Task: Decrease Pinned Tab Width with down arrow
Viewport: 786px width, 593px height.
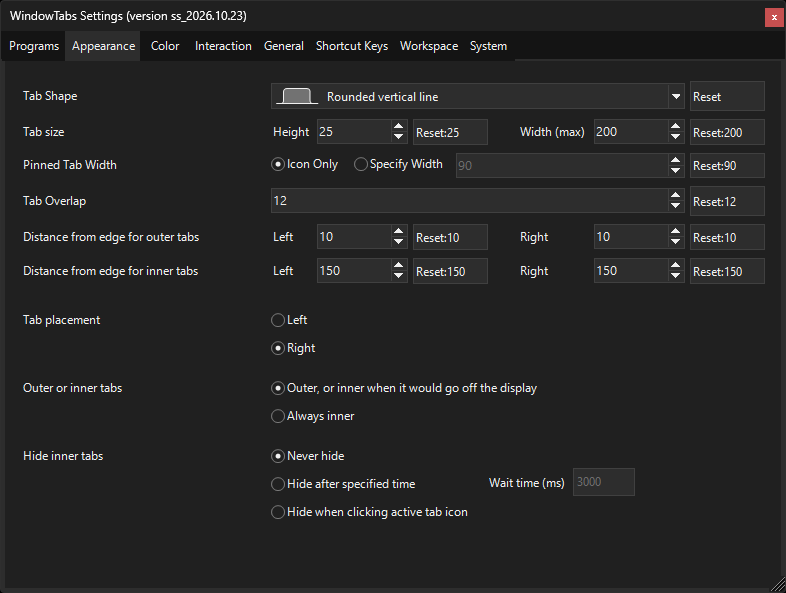Action: 676,171
